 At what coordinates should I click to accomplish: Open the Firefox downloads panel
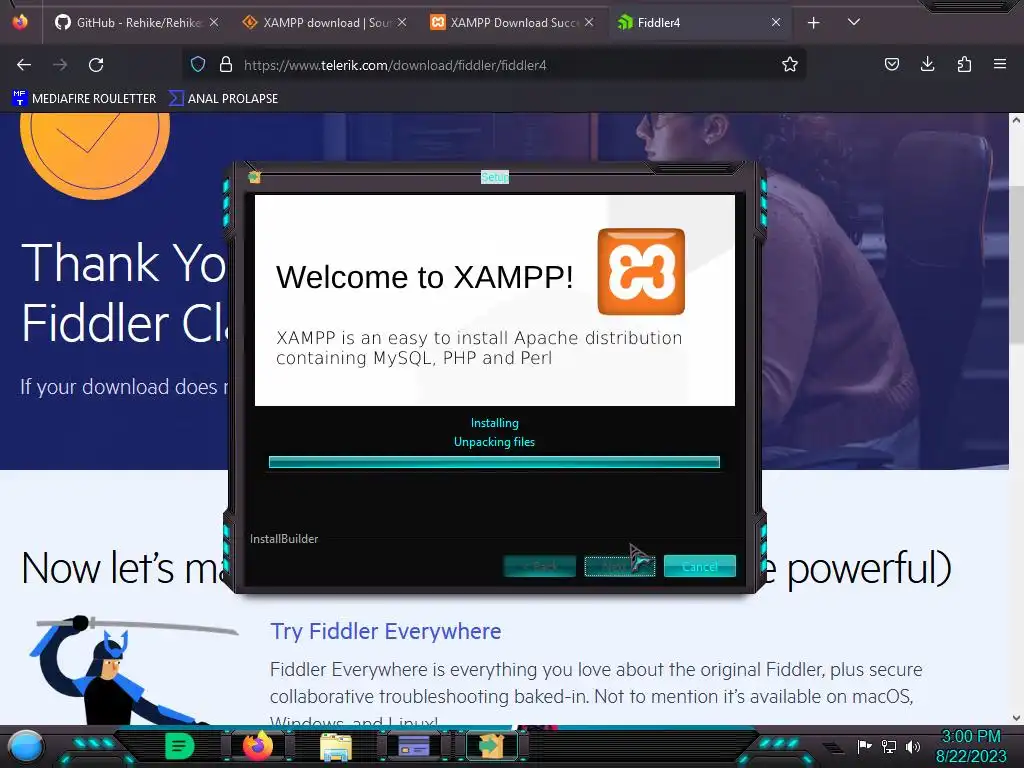927,64
